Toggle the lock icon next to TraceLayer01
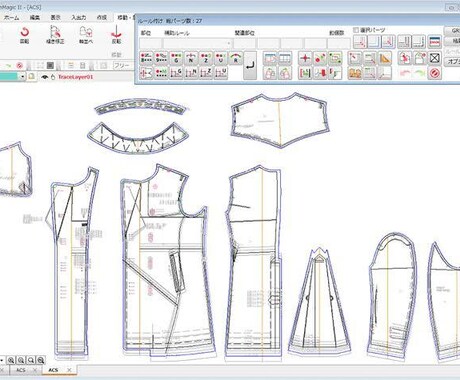The height and width of the screenshot is (380, 460). pyautogui.click(x=53, y=77)
